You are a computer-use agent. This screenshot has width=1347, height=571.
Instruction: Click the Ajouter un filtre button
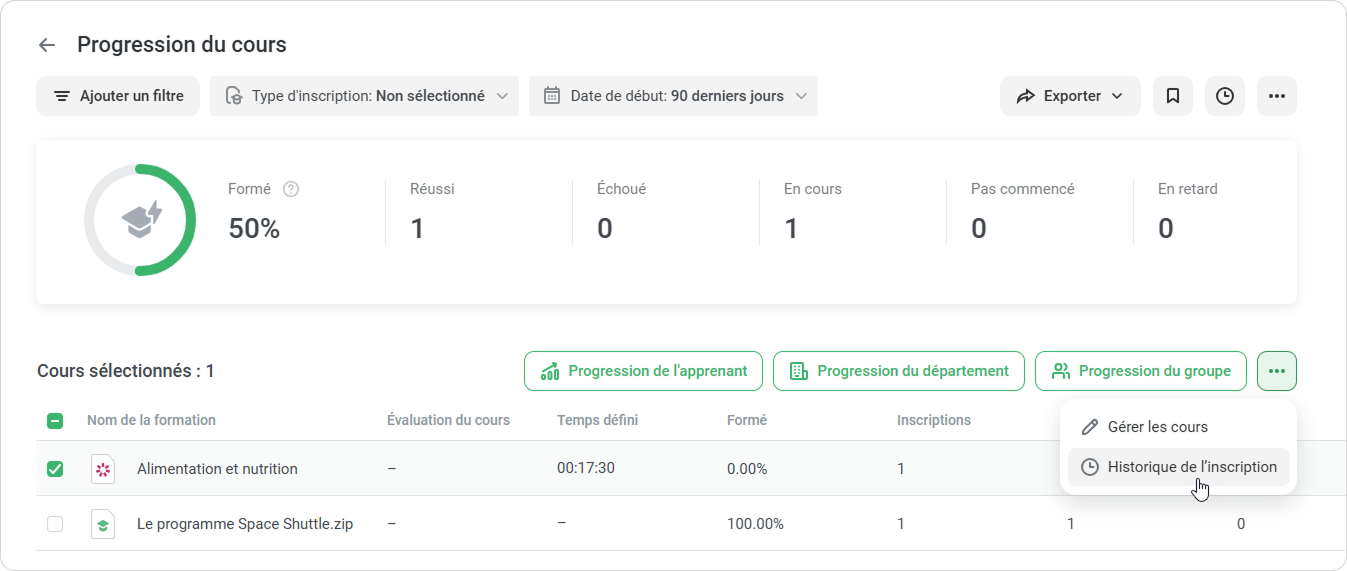point(118,96)
